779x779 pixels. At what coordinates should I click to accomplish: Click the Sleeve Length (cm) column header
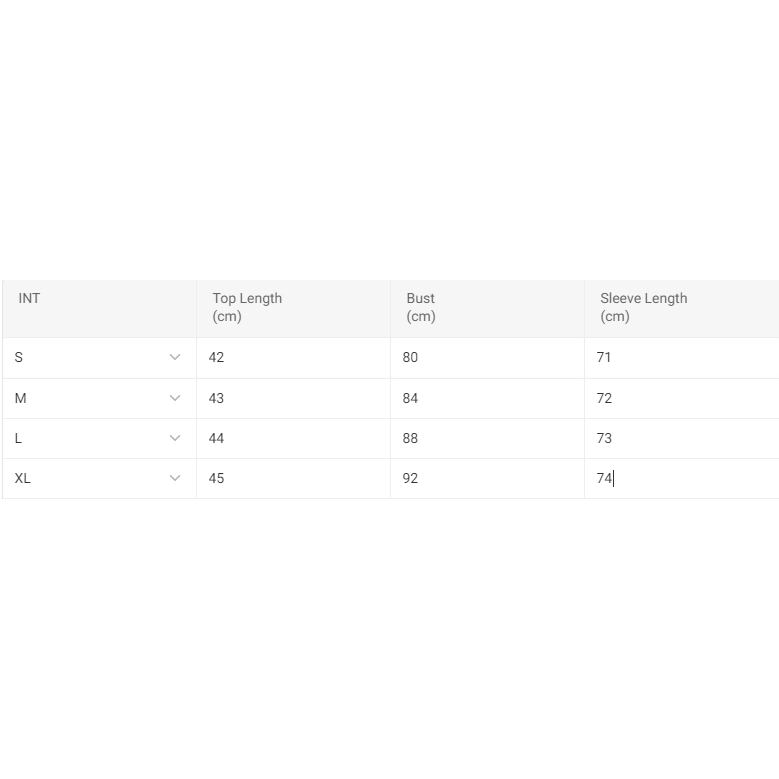[x=643, y=307]
